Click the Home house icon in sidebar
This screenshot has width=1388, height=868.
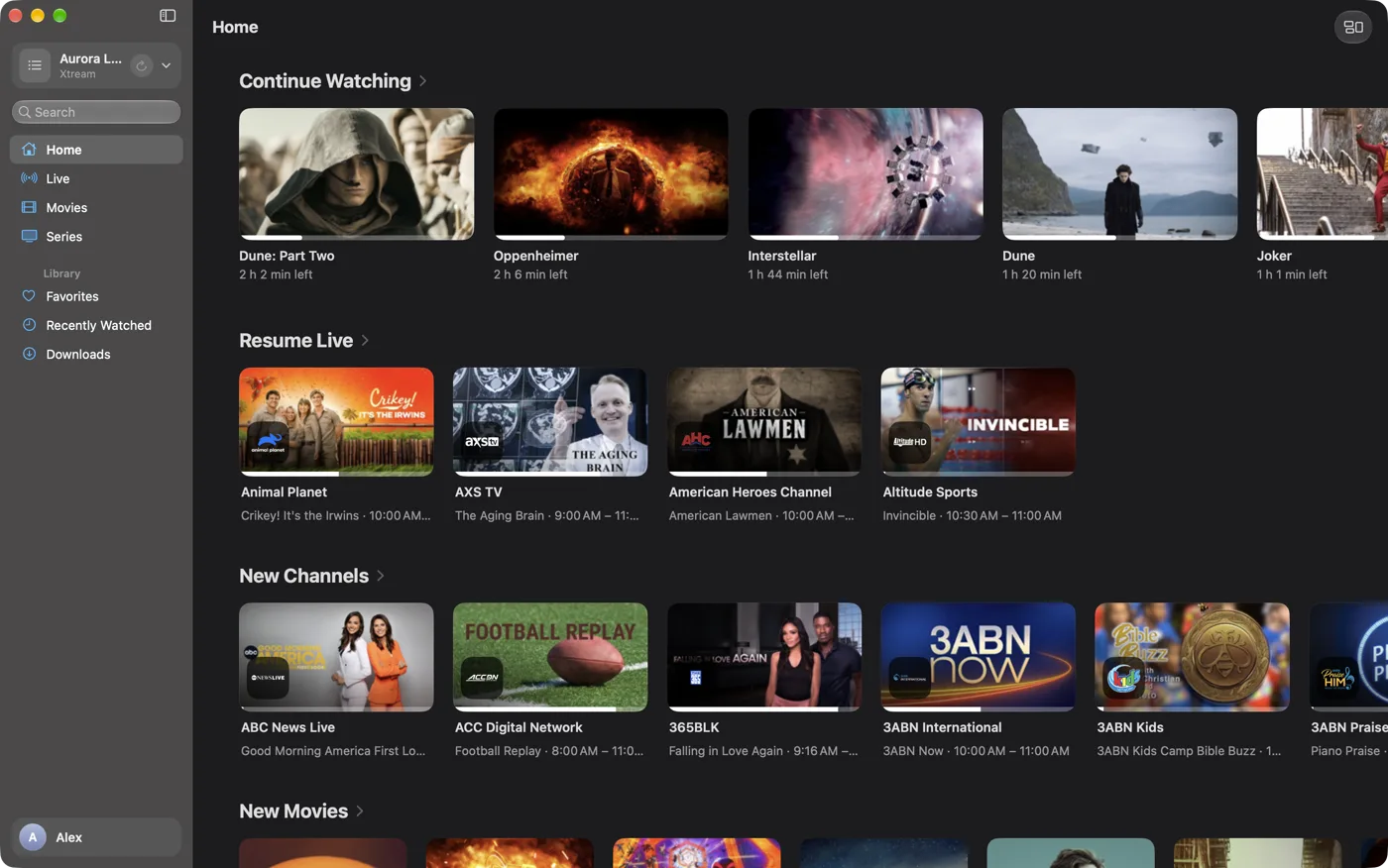pyautogui.click(x=29, y=150)
